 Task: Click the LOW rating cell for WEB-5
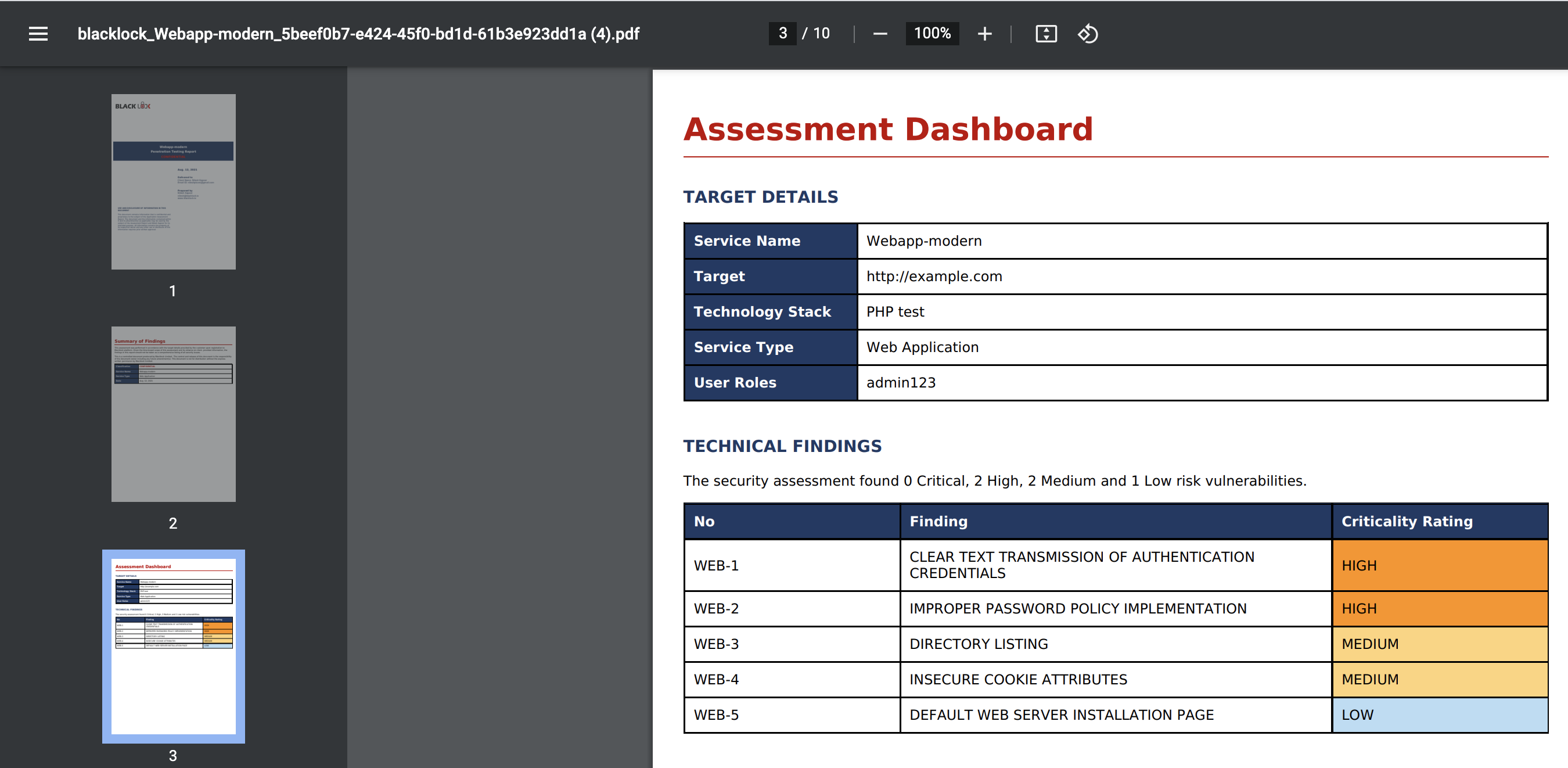[x=1439, y=715]
